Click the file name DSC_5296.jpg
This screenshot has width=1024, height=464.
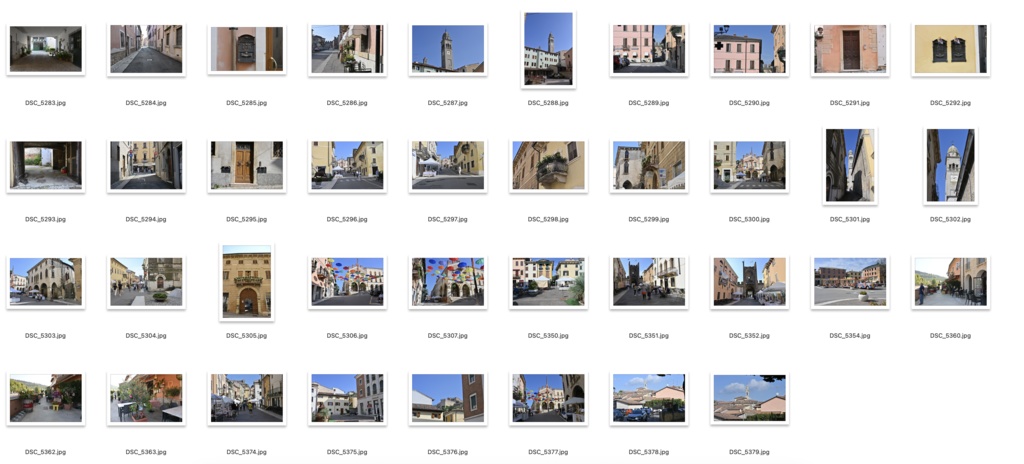click(x=347, y=220)
